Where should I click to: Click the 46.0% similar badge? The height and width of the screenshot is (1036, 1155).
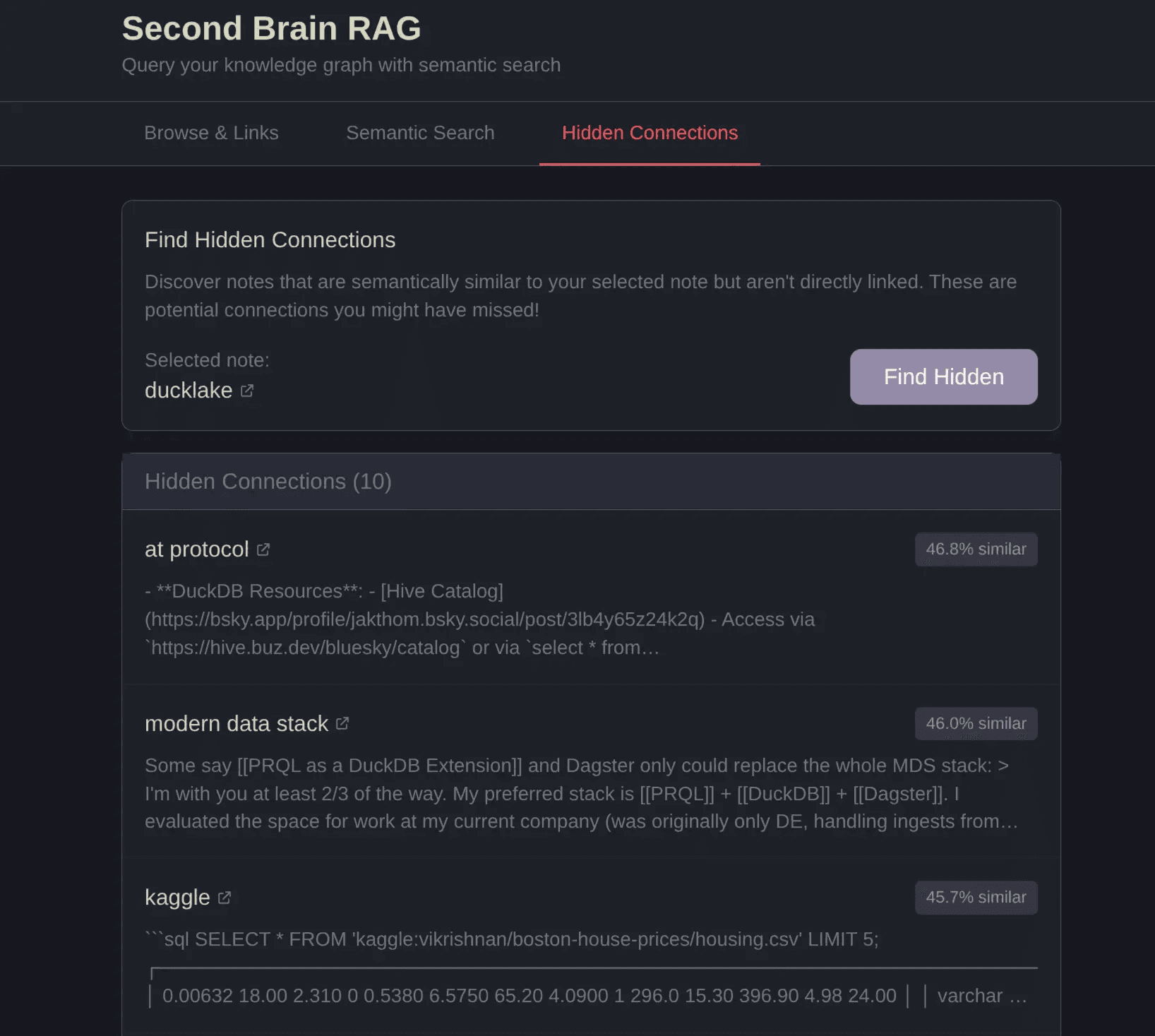(x=976, y=724)
